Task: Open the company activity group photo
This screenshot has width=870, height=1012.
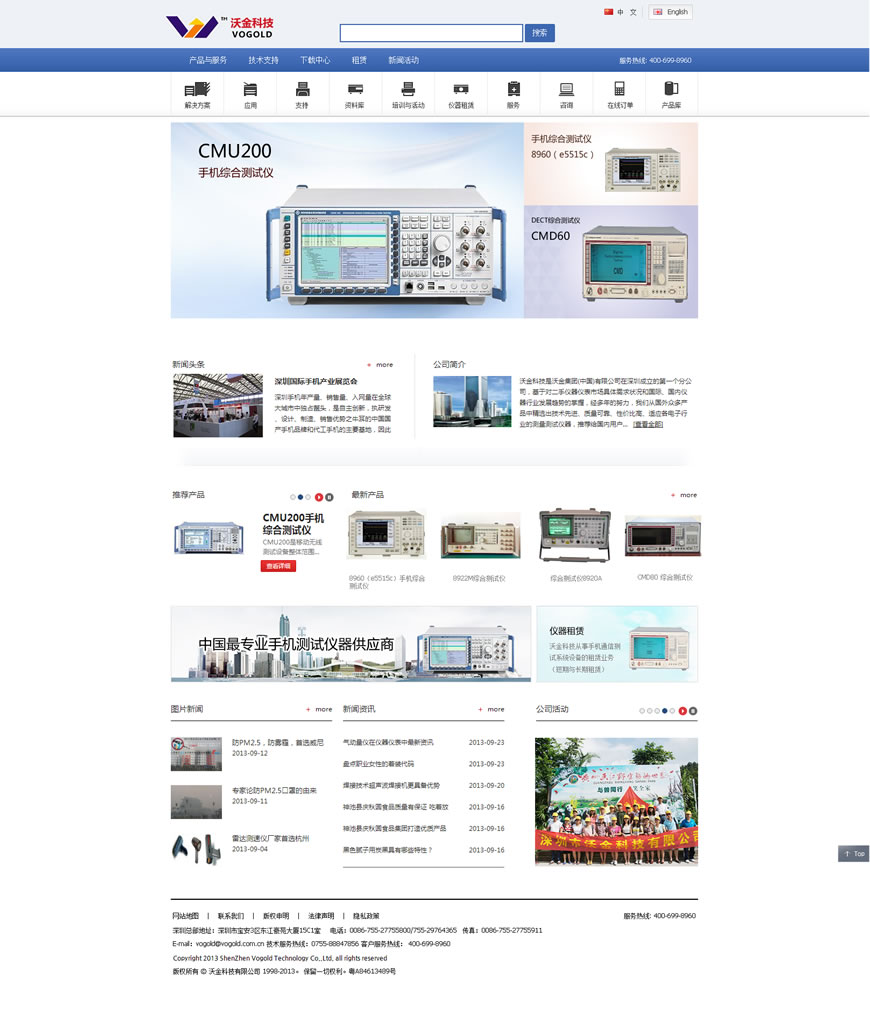Action: (x=616, y=801)
